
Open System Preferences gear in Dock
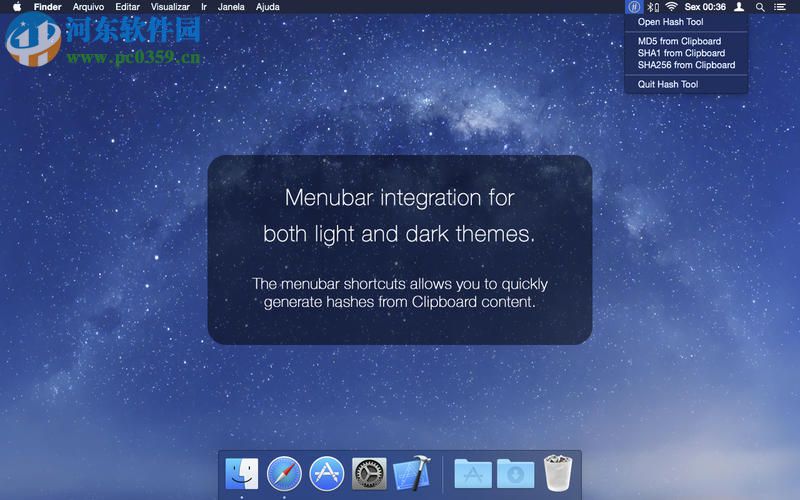pos(369,473)
